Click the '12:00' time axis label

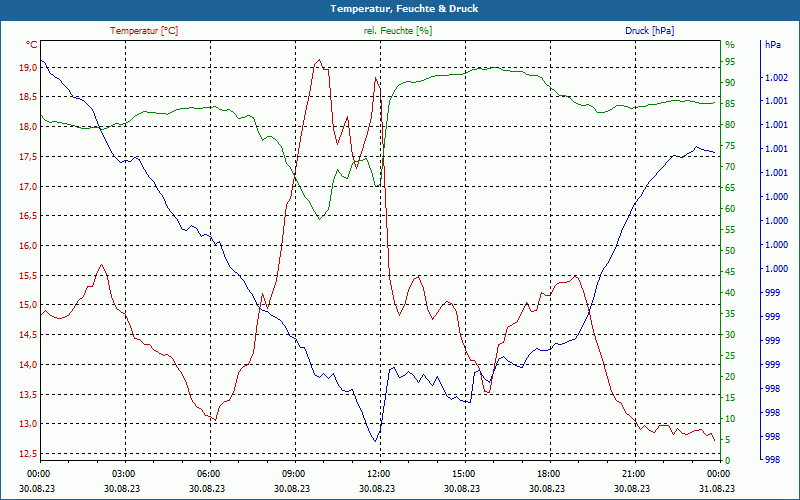tap(380, 473)
